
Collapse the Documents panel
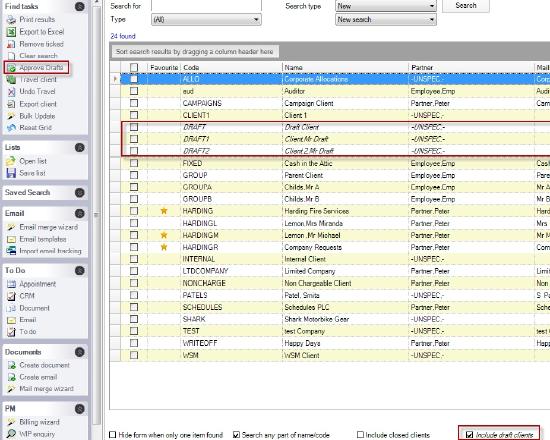(x=80, y=352)
